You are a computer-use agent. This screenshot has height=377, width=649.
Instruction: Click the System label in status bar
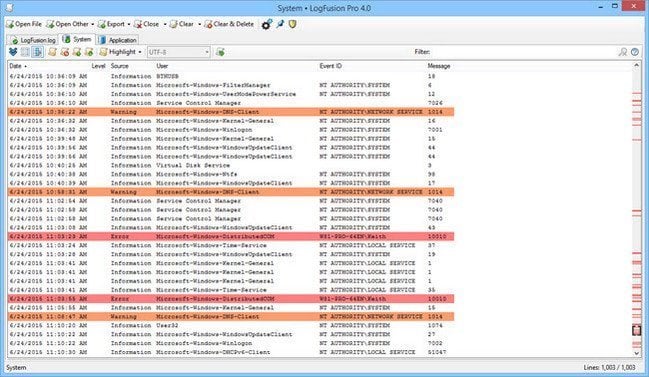point(16,367)
